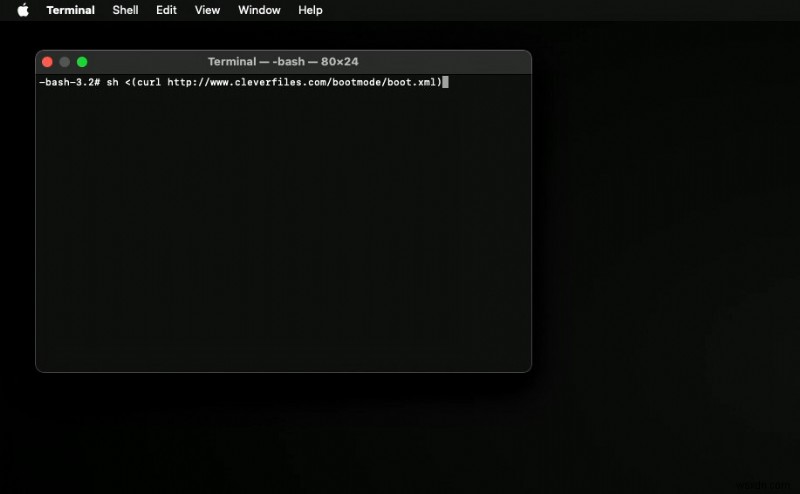Open the View menu
This screenshot has height=494, width=800.
tap(207, 10)
